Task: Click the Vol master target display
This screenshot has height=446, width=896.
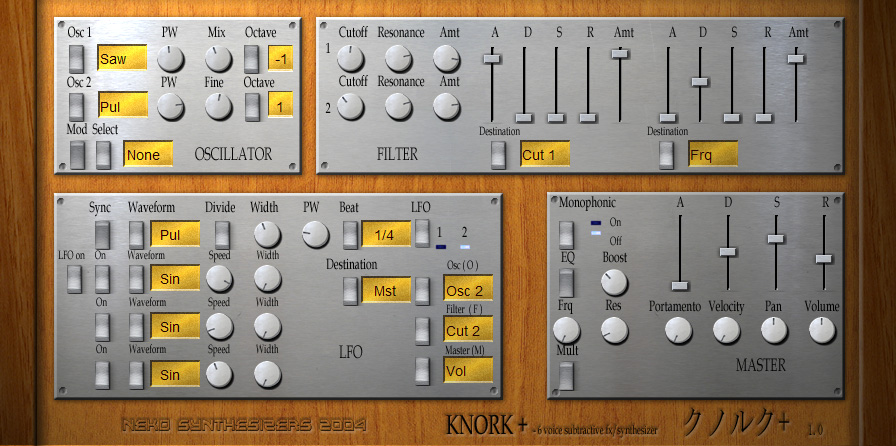Action: click(468, 370)
